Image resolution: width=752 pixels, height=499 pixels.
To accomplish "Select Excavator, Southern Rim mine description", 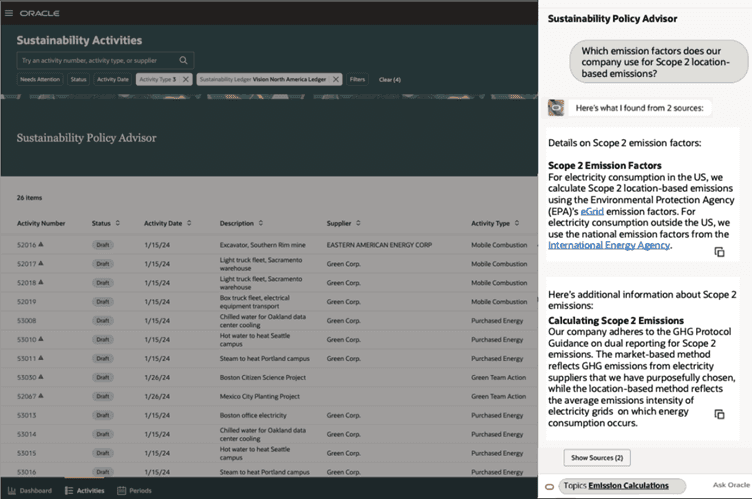I will [262, 245].
